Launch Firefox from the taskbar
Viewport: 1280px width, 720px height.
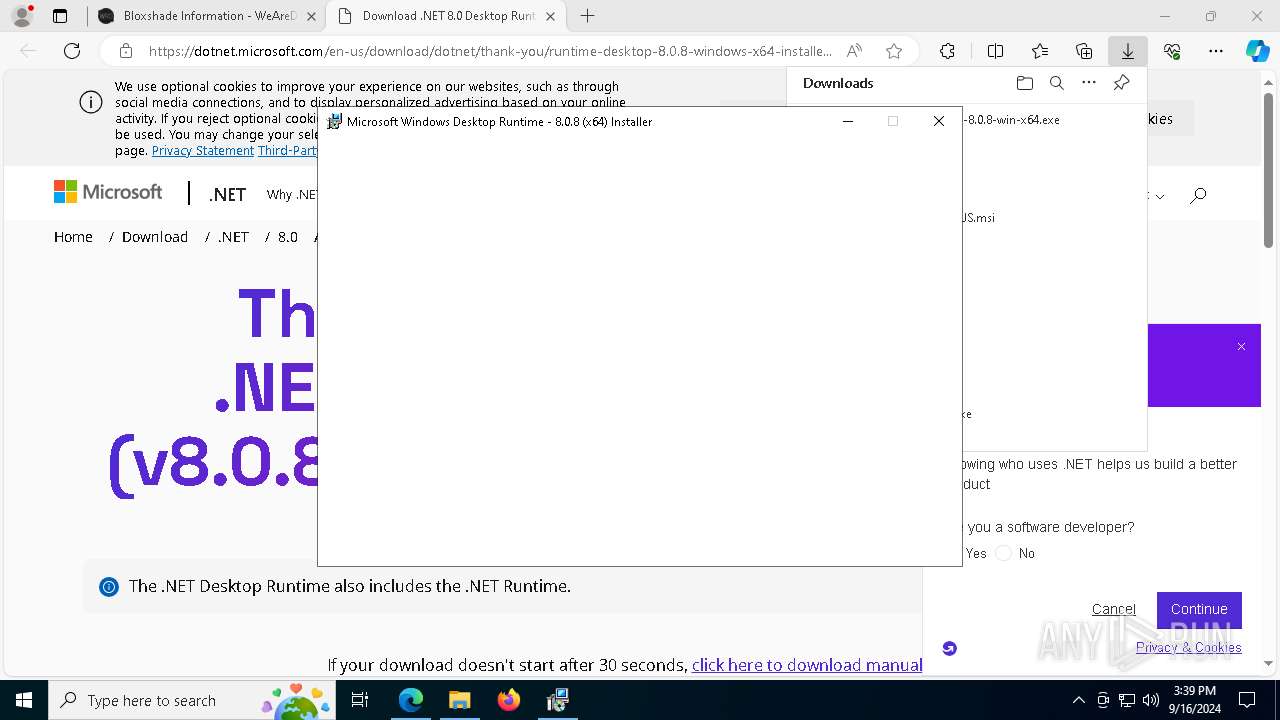point(508,700)
